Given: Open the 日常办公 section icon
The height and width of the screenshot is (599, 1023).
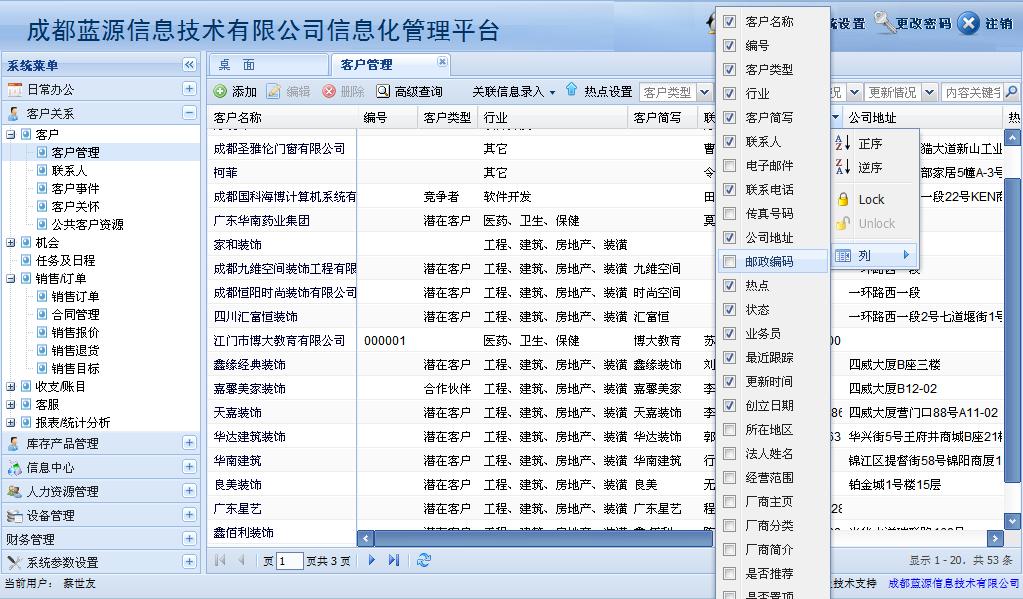Looking at the screenshot, I should 14,89.
